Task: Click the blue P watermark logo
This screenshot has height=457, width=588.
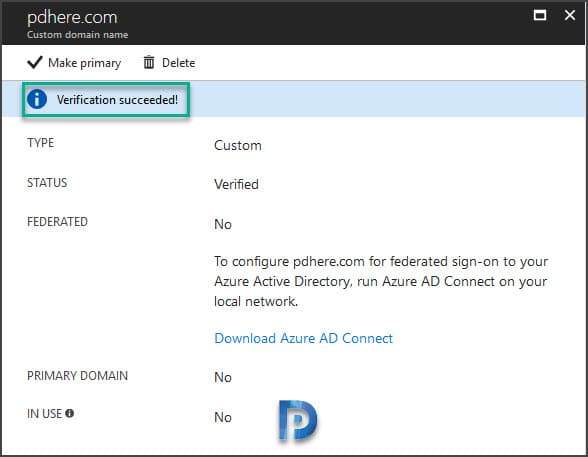Action: 298,420
